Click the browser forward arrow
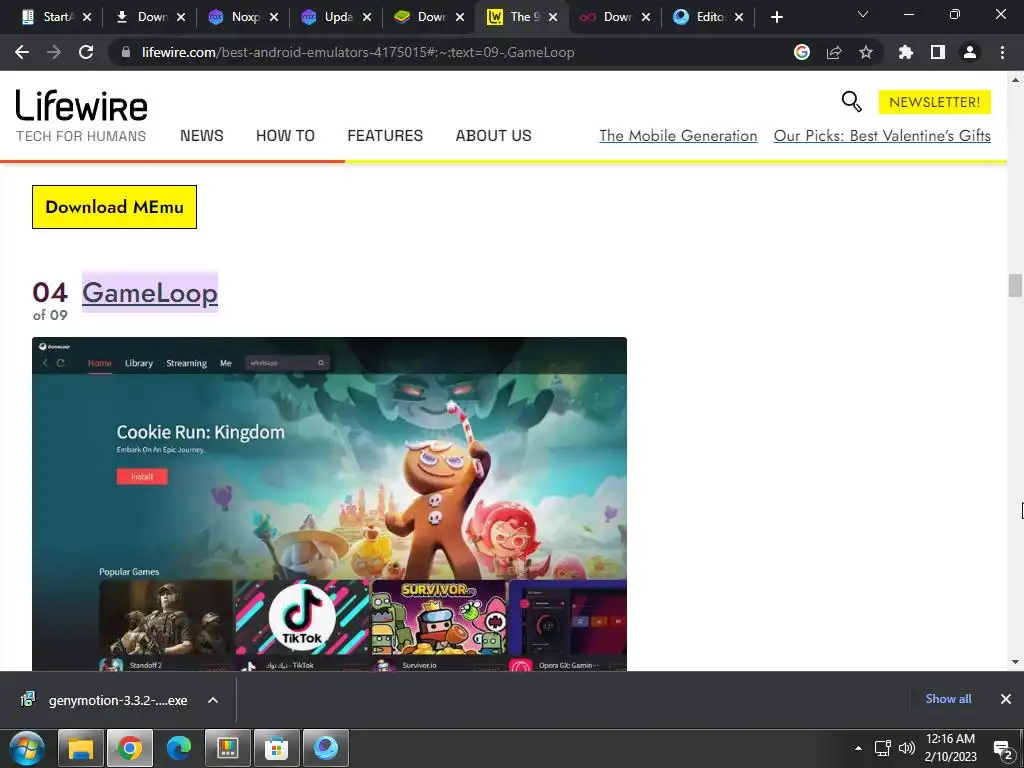Image resolution: width=1024 pixels, height=768 pixels. 54,52
